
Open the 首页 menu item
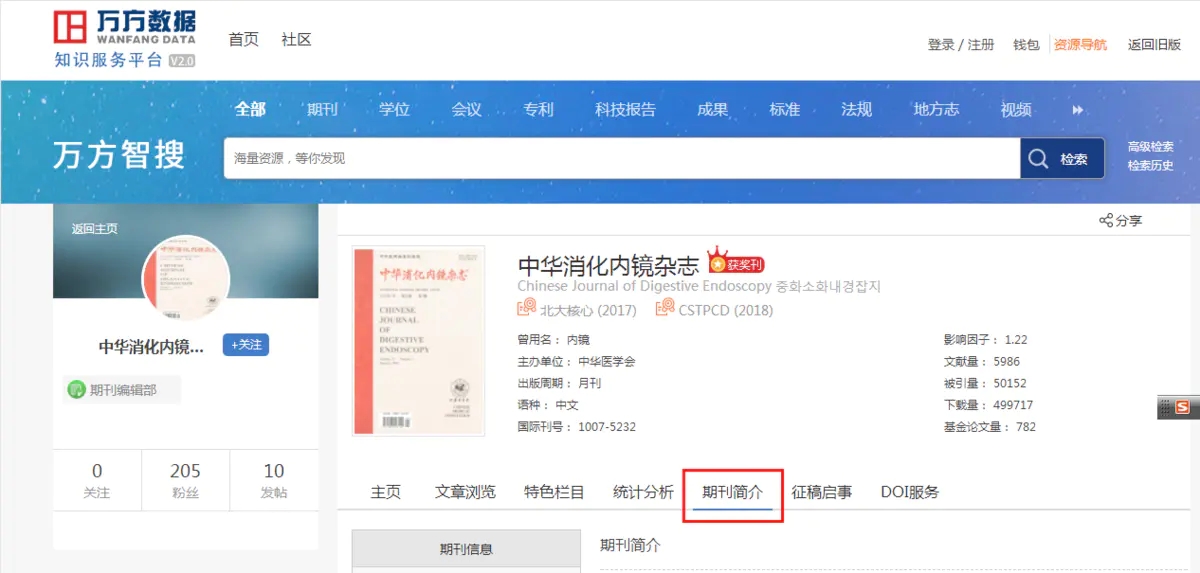[x=243, y=40]
